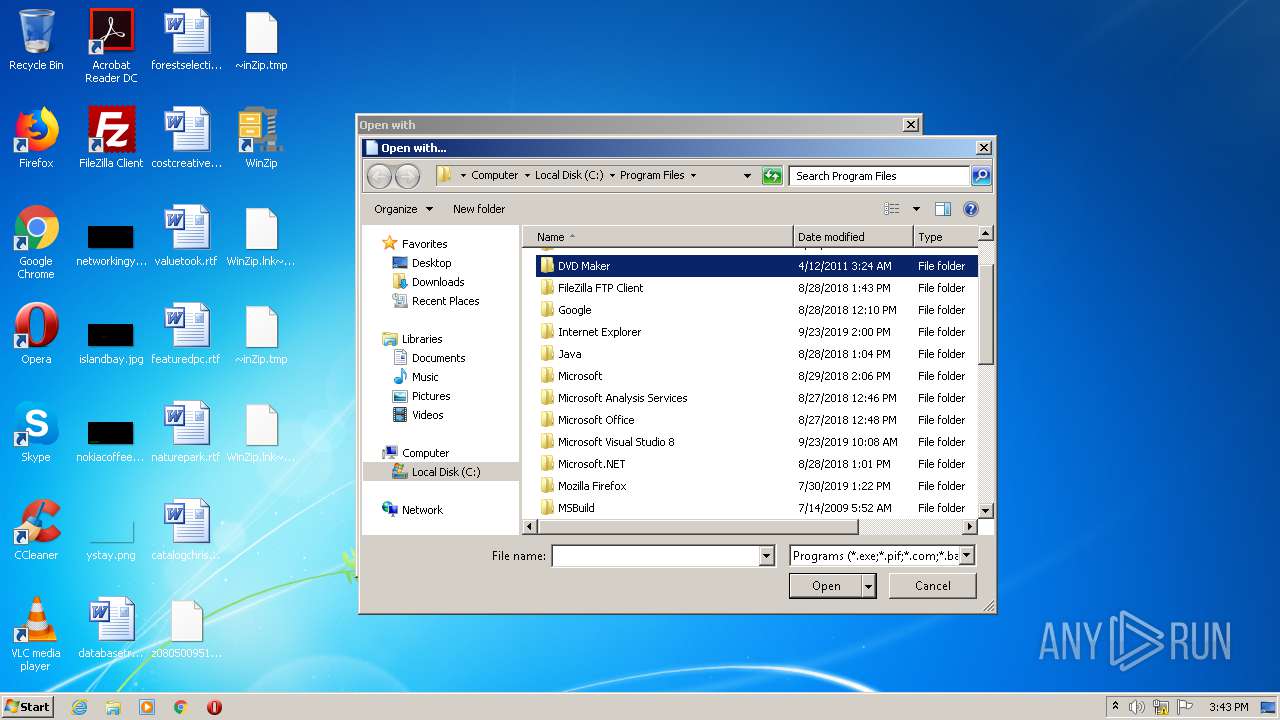
Task: Open WinZip desktop shortcut
Action: [x=261, y=138]
